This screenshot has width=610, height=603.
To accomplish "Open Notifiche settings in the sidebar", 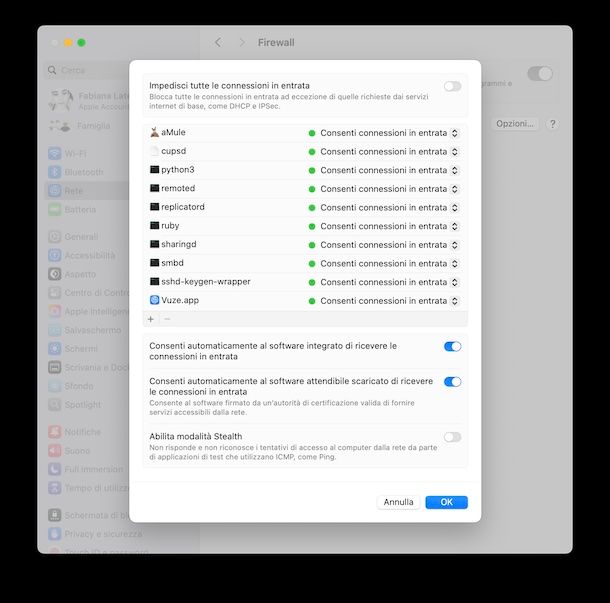I will coord(75,432).
